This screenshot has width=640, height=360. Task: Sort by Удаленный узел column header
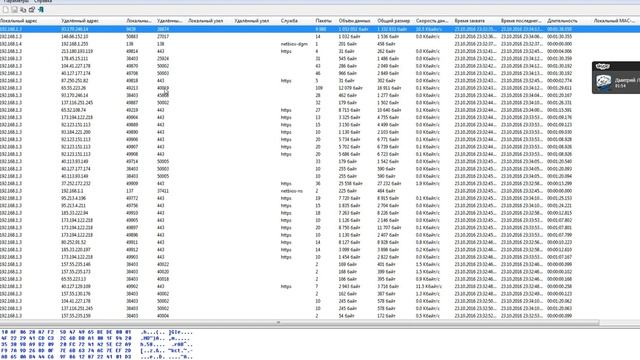(x=252, y=20)
